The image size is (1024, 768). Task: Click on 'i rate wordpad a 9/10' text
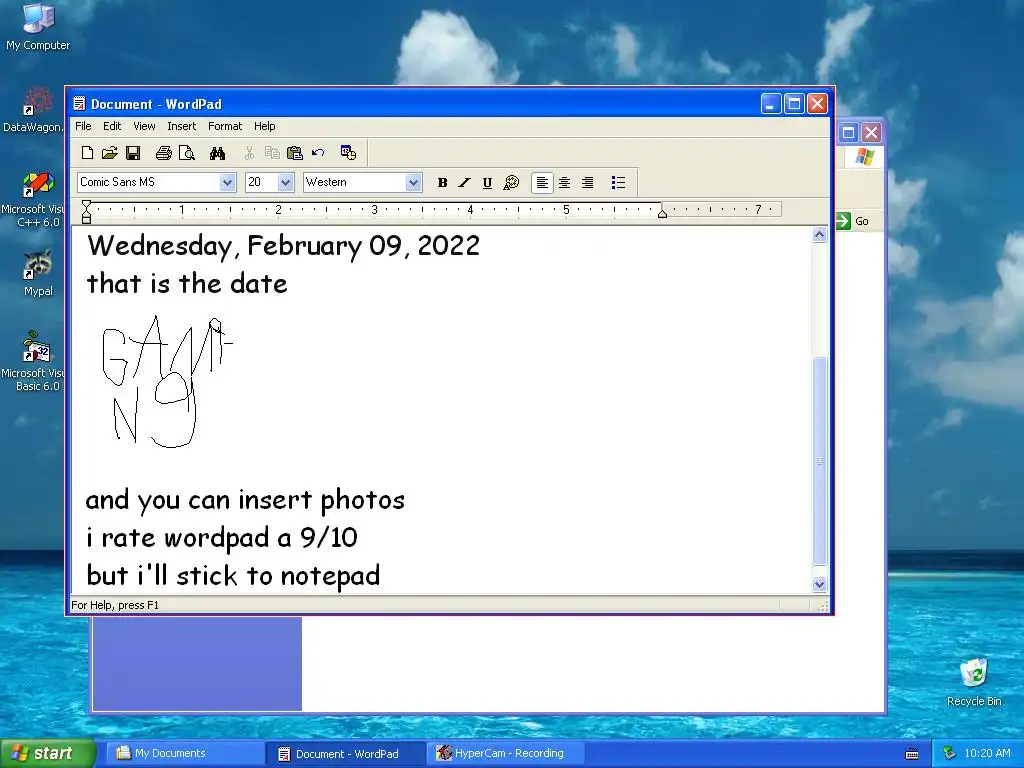[222, 537]
